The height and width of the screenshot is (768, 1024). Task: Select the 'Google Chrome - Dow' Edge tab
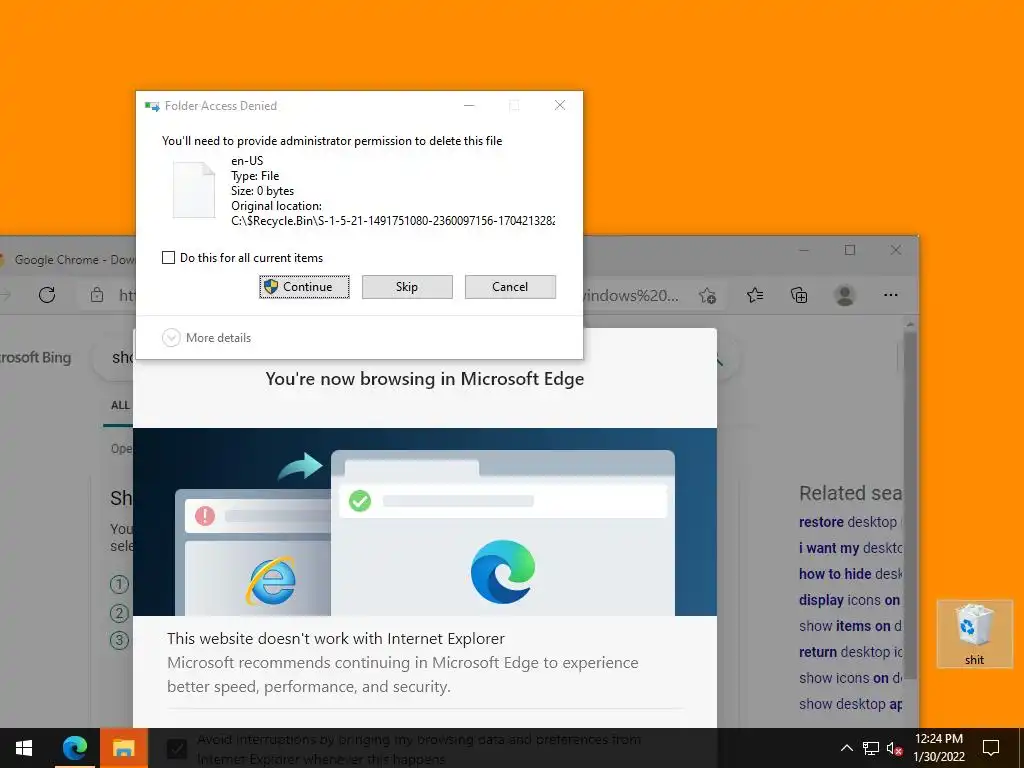pos(67,259)
